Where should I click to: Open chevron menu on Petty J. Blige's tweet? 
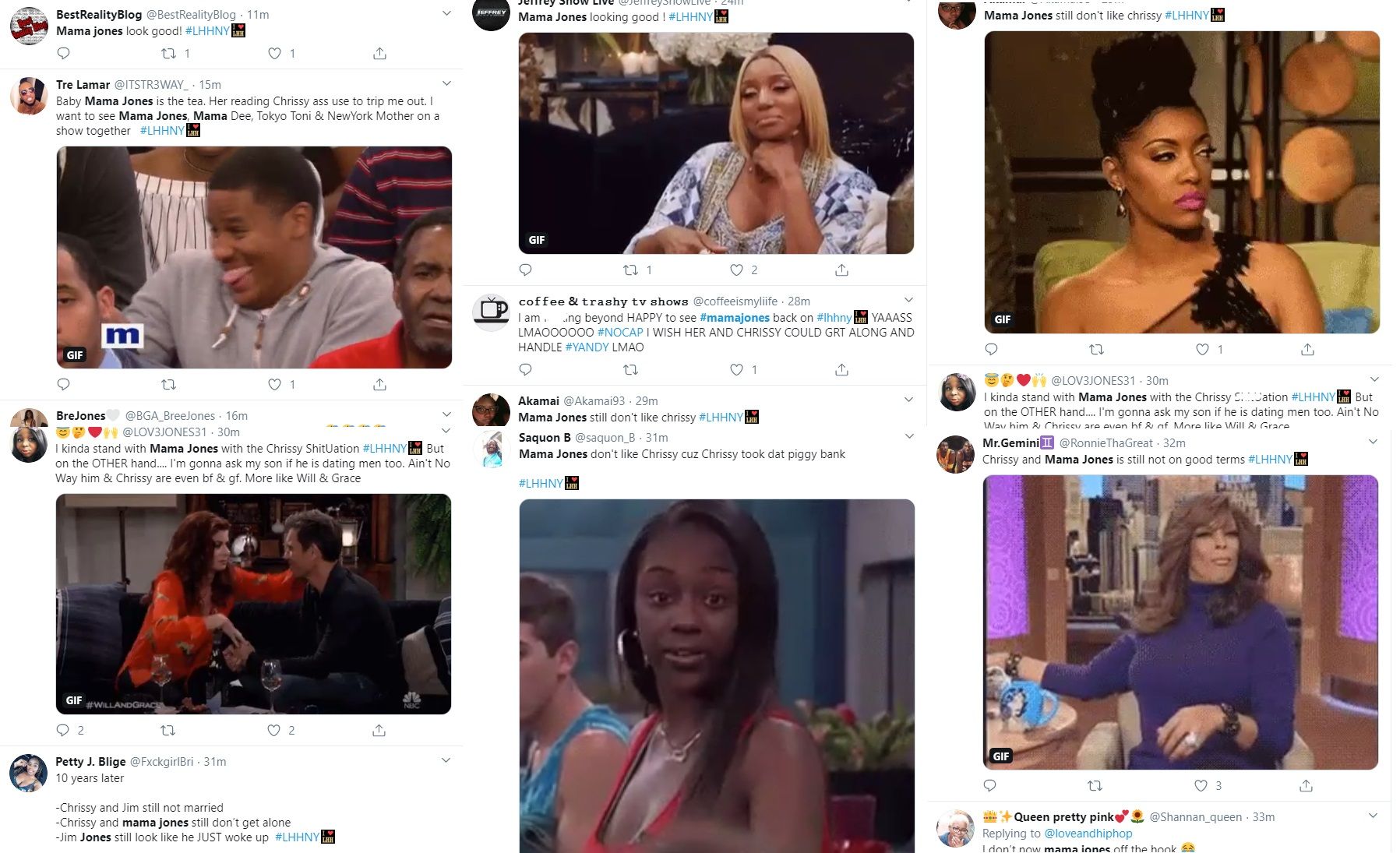tap(446, 760)
